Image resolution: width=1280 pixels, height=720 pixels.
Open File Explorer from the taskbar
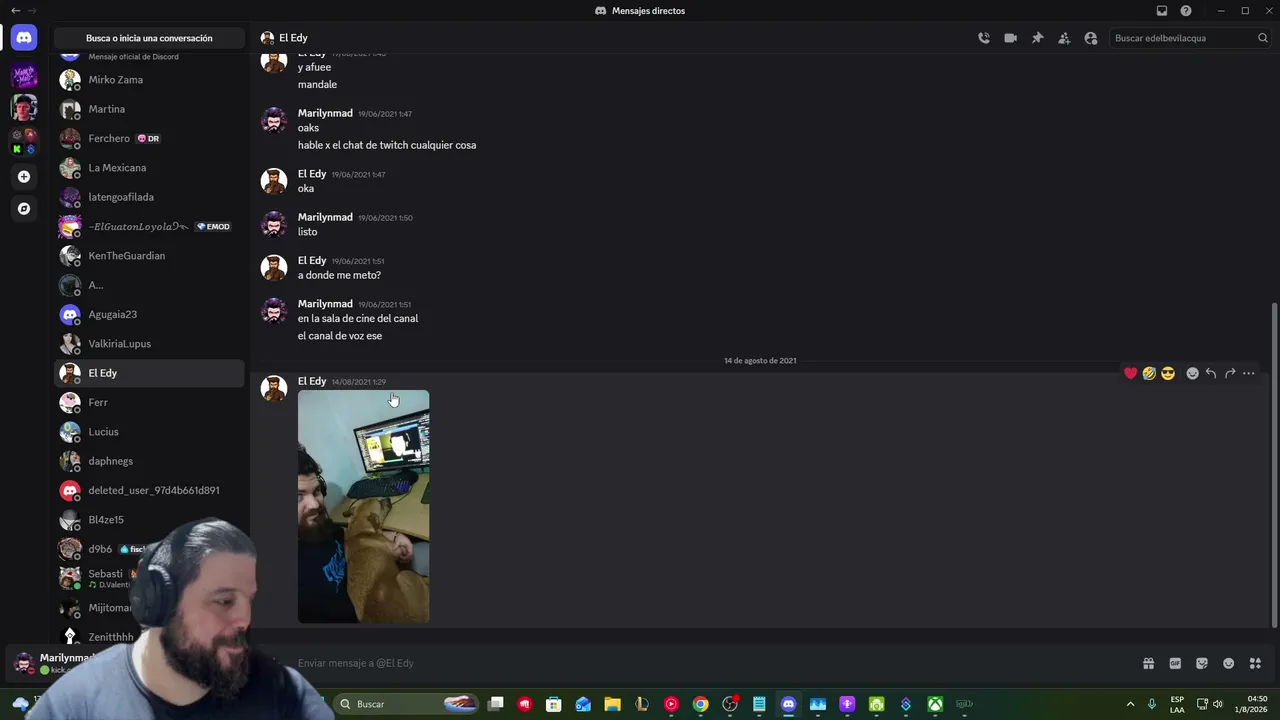tap(613, 704)
